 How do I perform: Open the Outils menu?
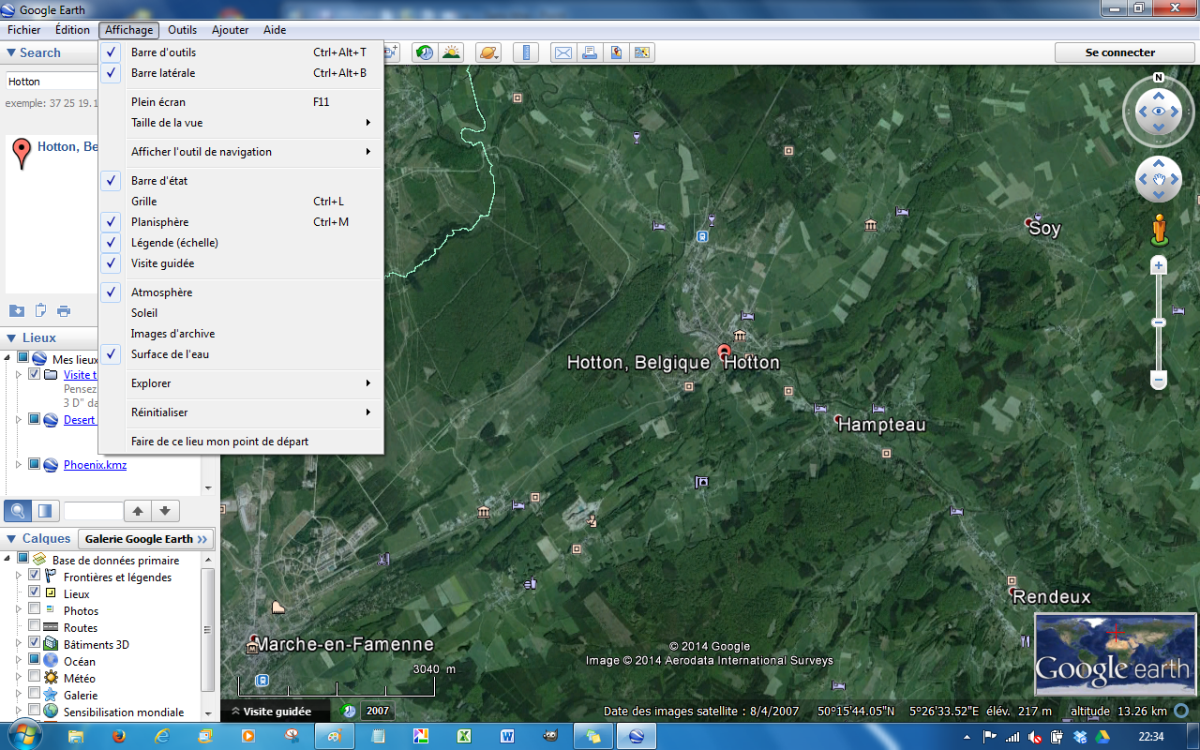point(182,30)
